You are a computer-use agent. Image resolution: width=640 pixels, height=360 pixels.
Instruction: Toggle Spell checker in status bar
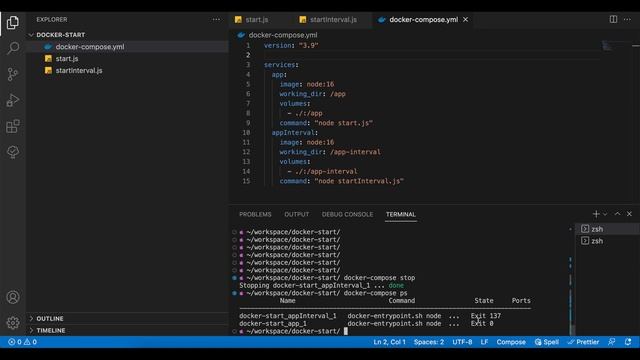point(547,342)
